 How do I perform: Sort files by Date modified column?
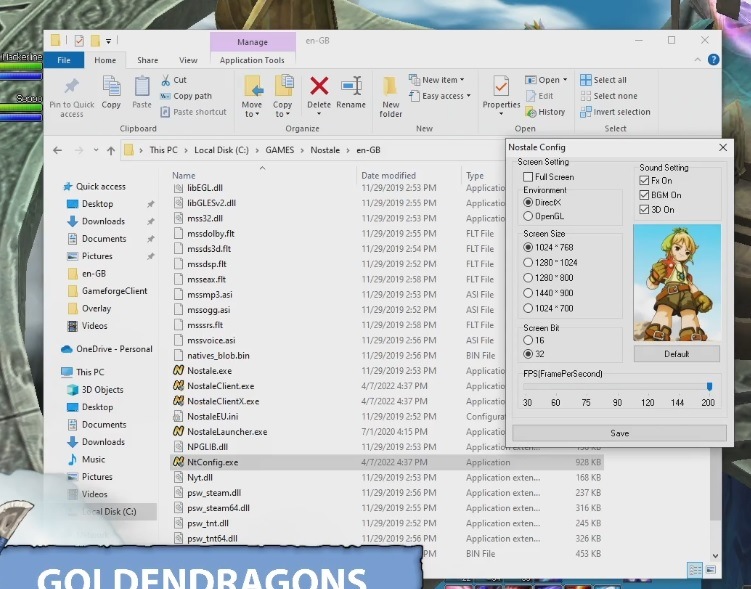click(x=388, y=175)
